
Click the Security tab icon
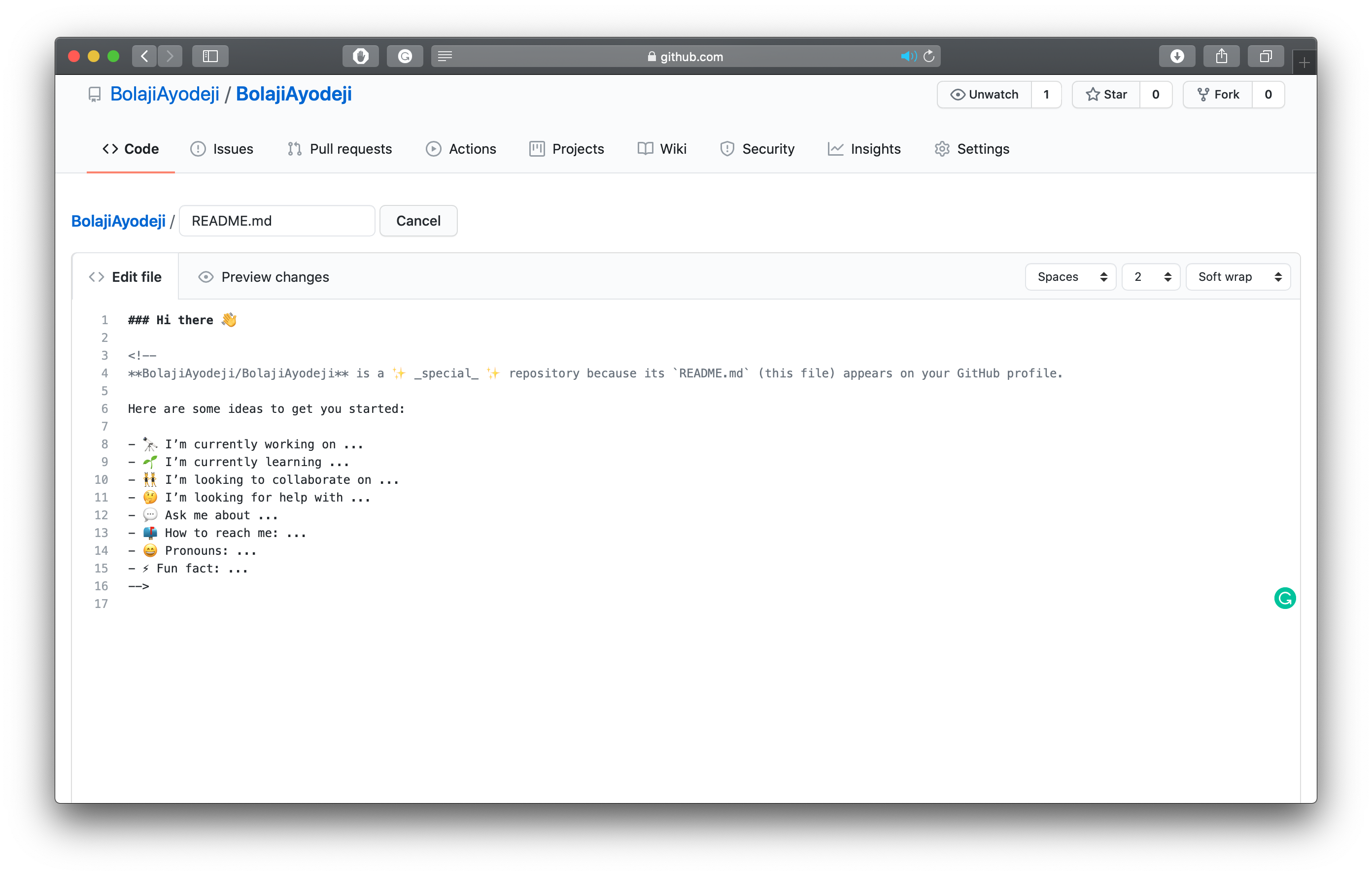point(727,148)
